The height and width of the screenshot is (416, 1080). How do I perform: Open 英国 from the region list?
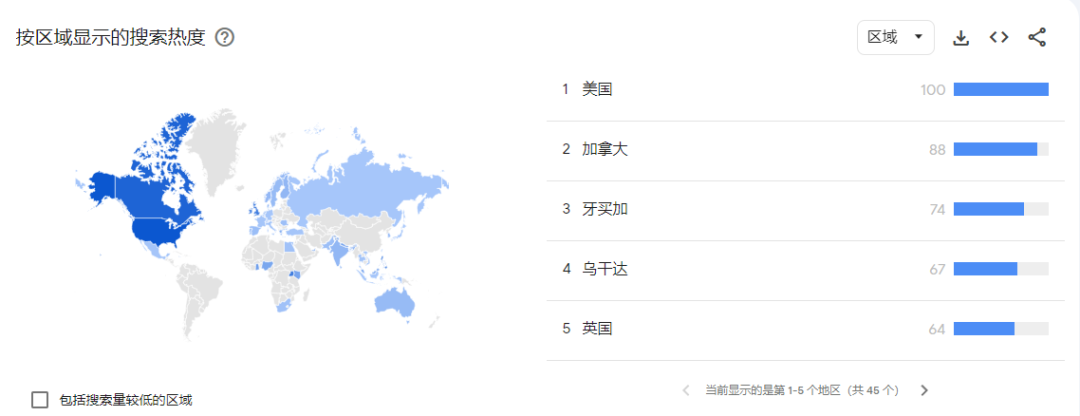click(597, 329)
